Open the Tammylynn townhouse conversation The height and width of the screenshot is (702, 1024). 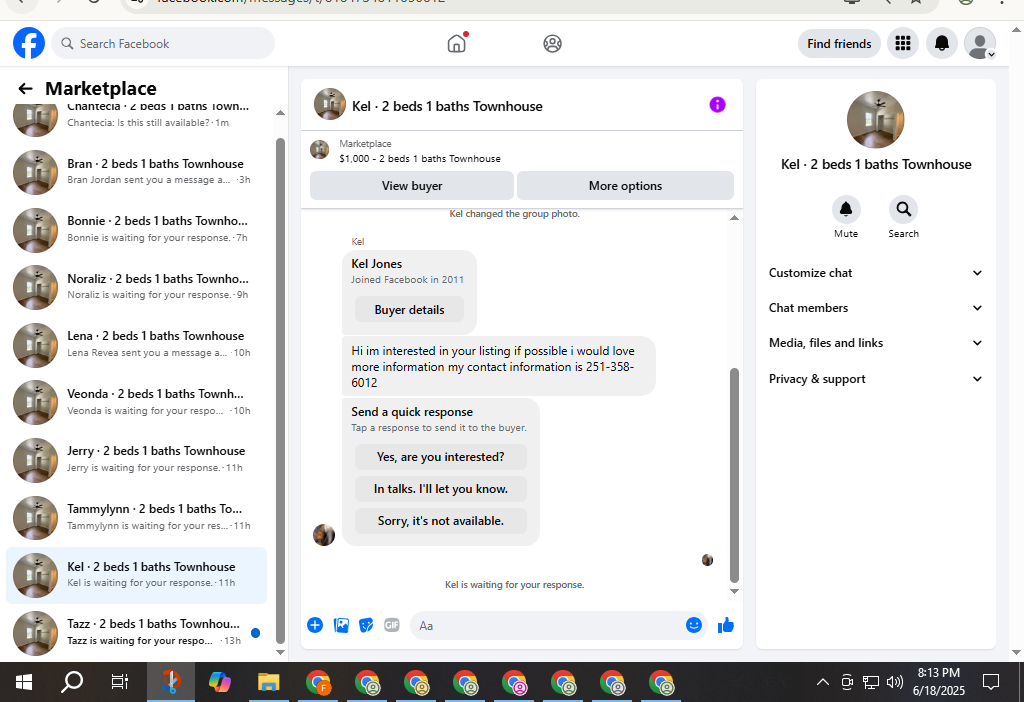(x=136, y=517)
